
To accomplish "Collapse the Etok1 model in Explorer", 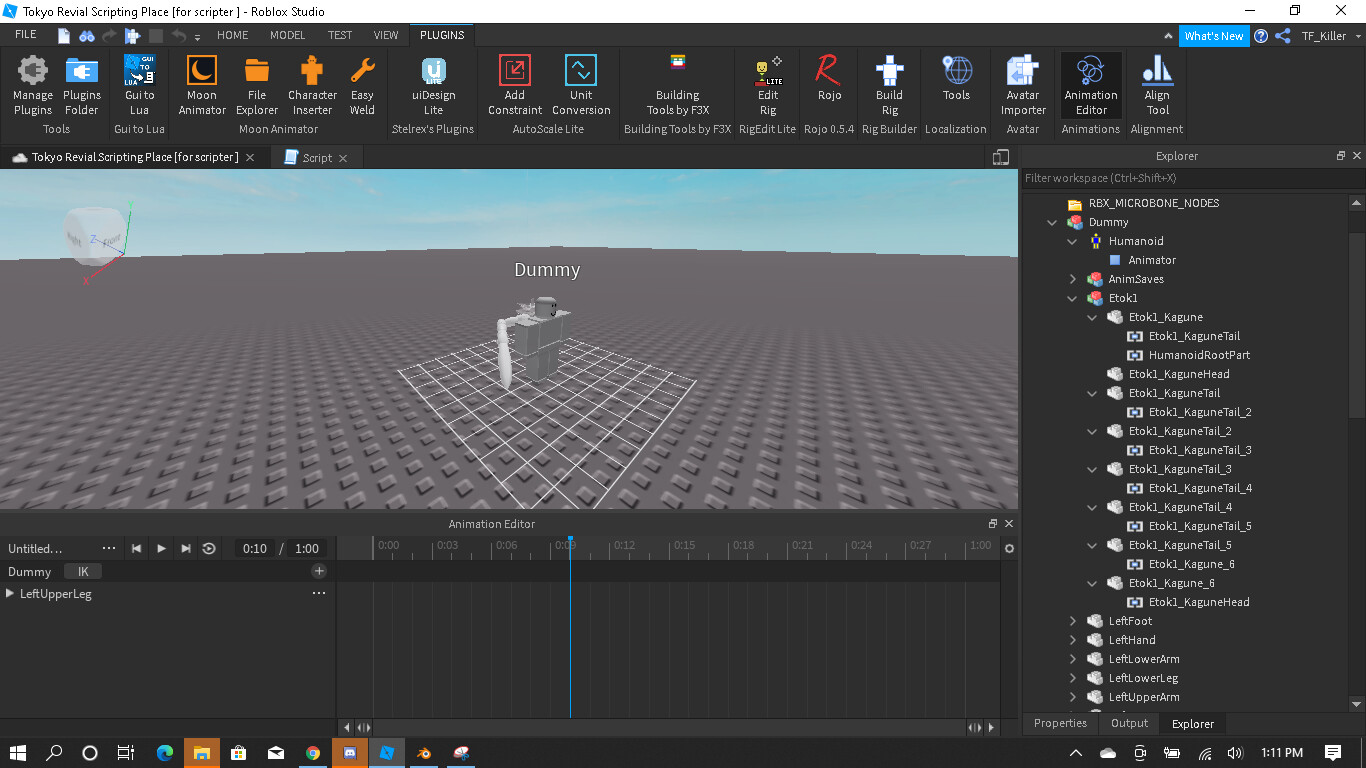I will [1073, 298].
